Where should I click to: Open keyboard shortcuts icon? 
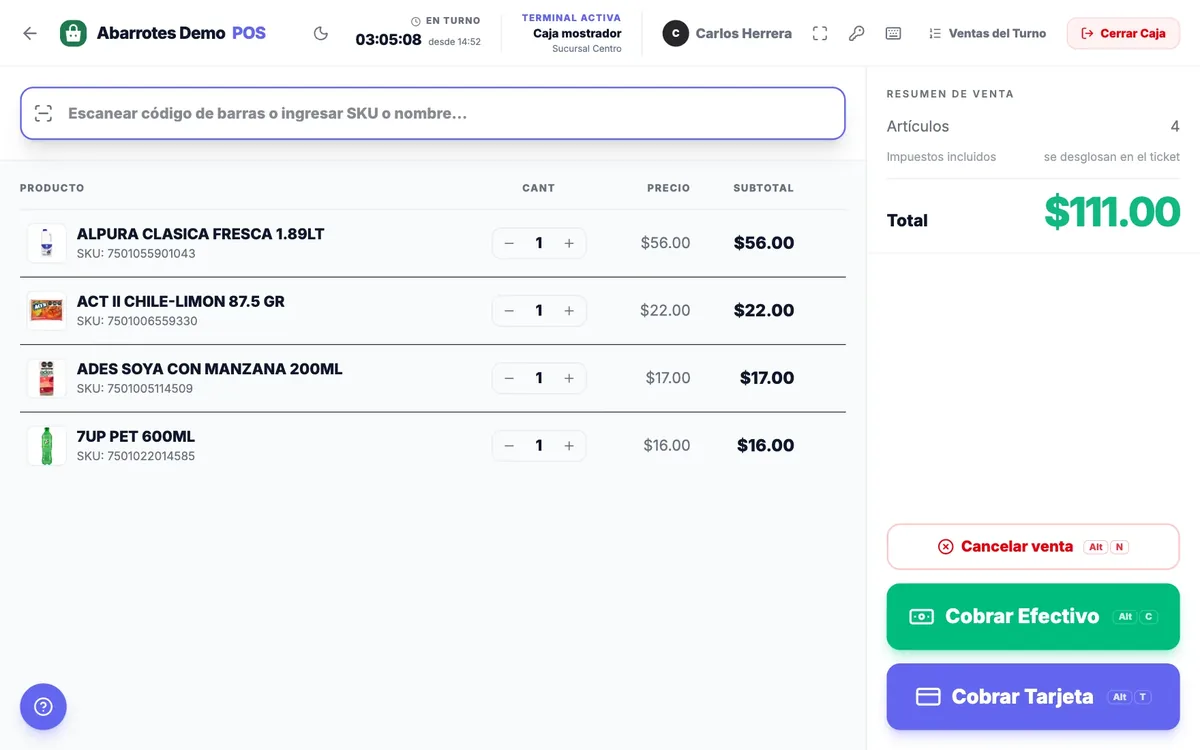[893, 33]
